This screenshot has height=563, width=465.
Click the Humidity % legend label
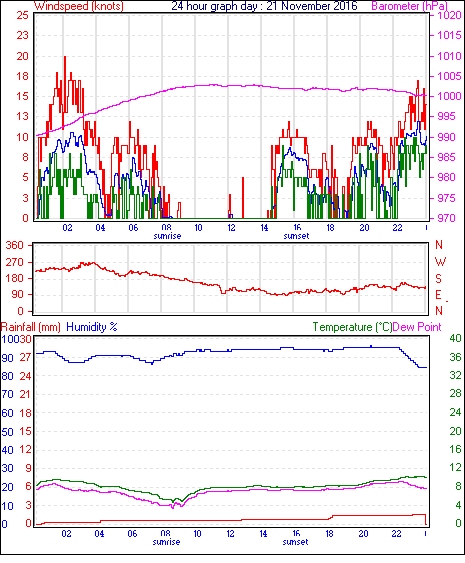(92, 327)
